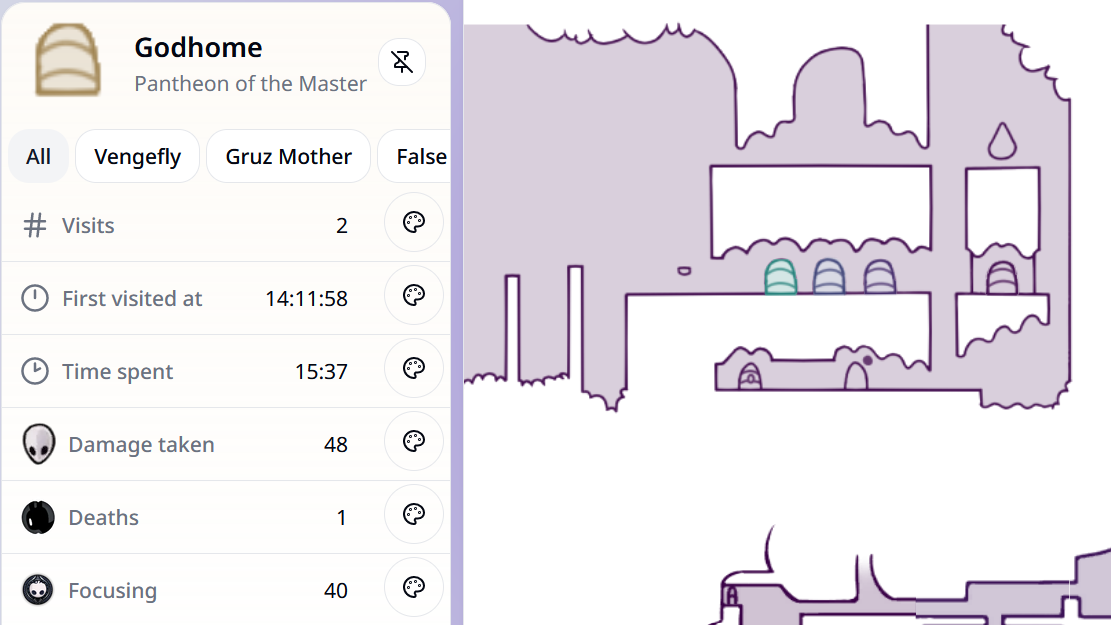1111x625 pixels.
Task: Click palette icon next to Damage taken
Action: click(x=414, y=442)
